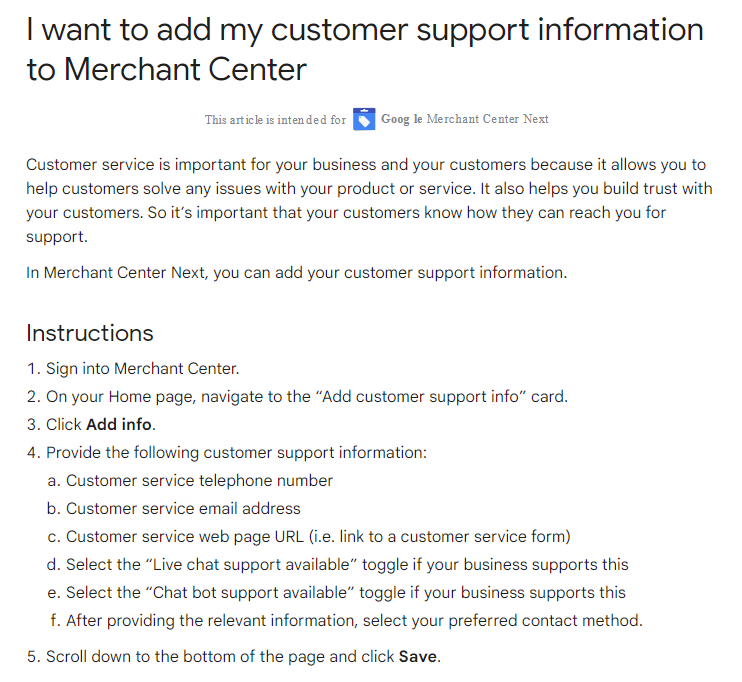Click the Merchant Center tag icon
The height and width of the screenshot is (682, 742).
click(x=364, y=119)
